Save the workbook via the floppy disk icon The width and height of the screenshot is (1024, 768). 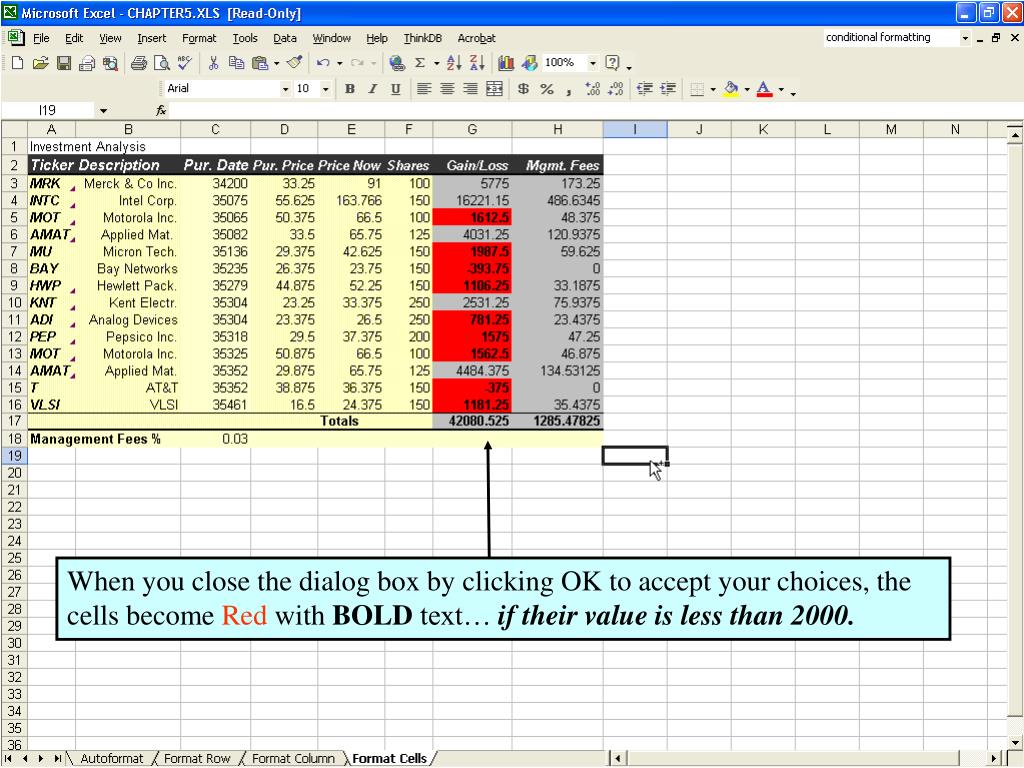(x=63, y=63)
